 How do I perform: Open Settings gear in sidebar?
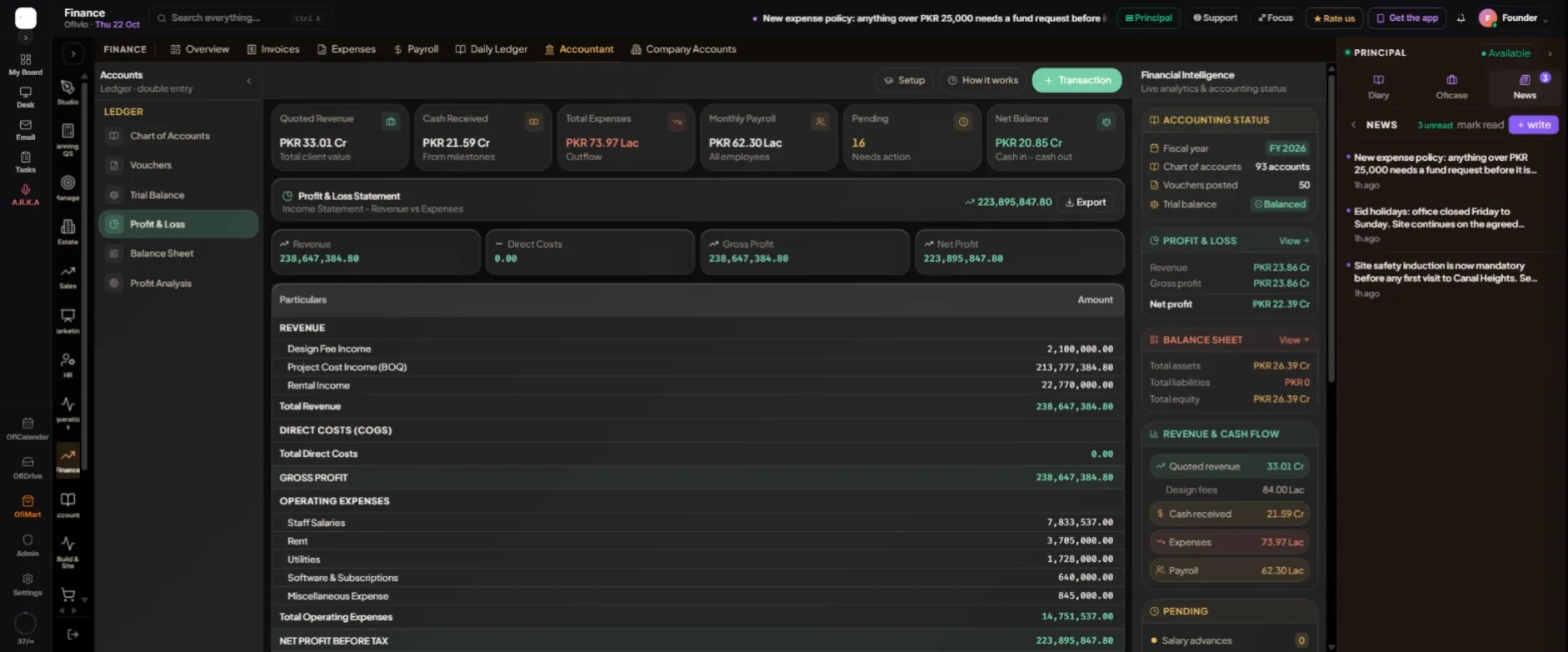tap(27, 584)
